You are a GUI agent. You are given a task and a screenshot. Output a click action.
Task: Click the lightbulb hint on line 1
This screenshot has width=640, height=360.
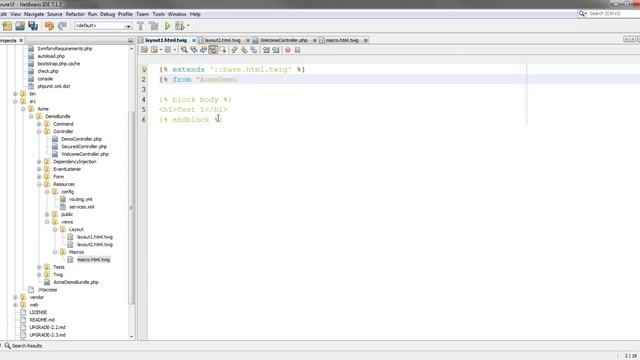[x=144, y=69]
